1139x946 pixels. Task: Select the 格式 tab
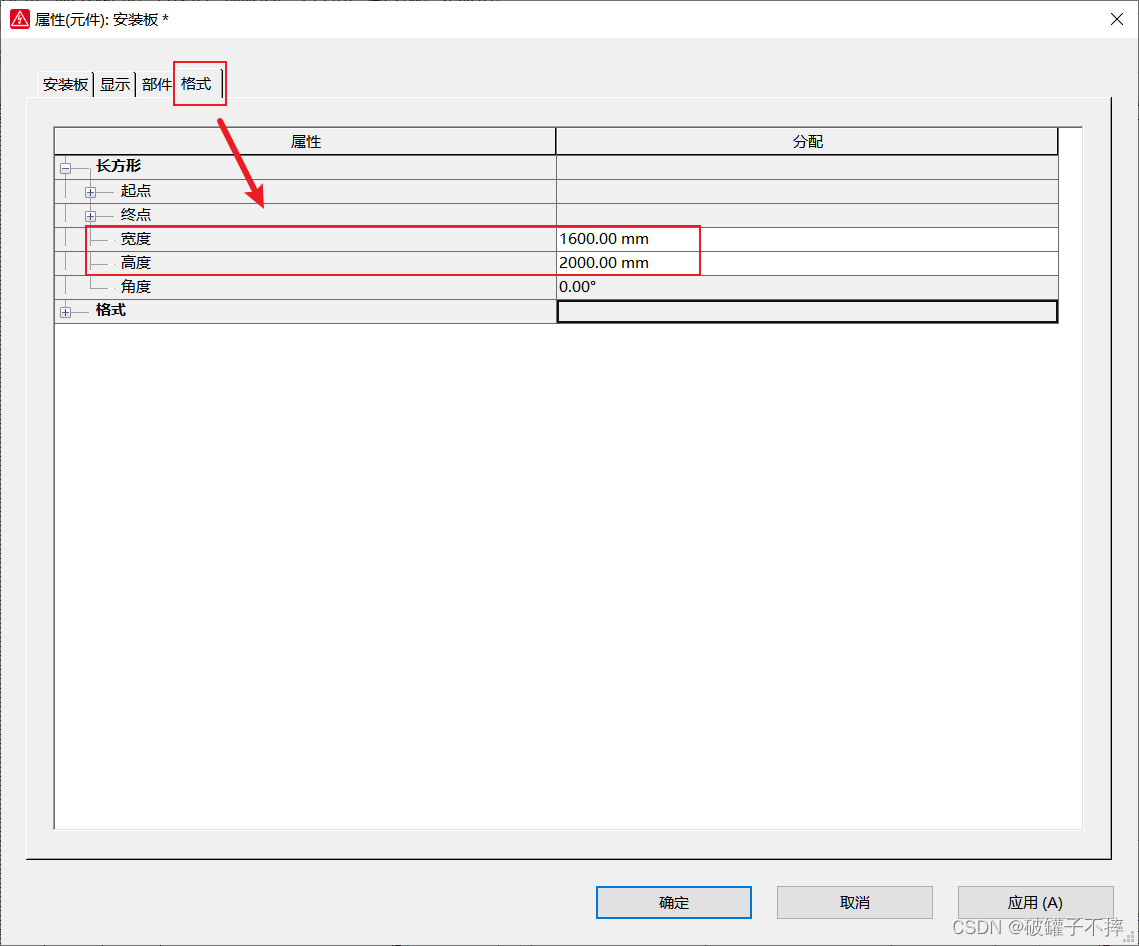click(197, 84)
